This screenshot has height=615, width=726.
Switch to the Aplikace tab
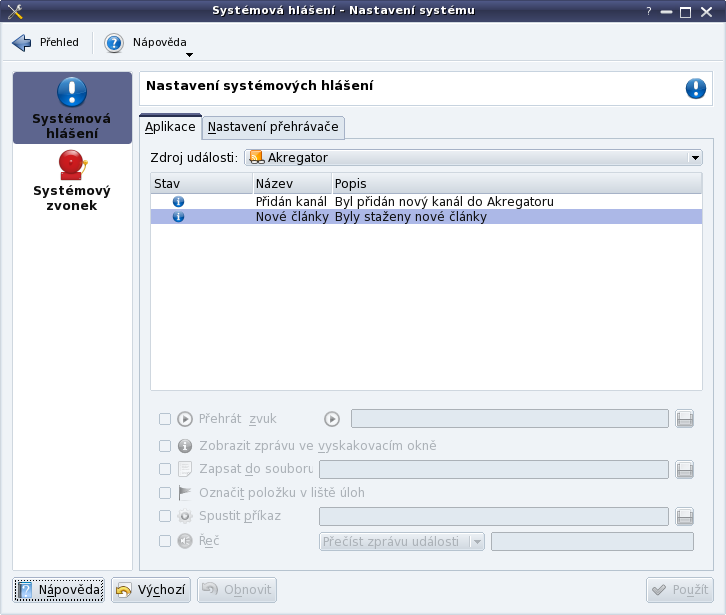tap(170, 126)
